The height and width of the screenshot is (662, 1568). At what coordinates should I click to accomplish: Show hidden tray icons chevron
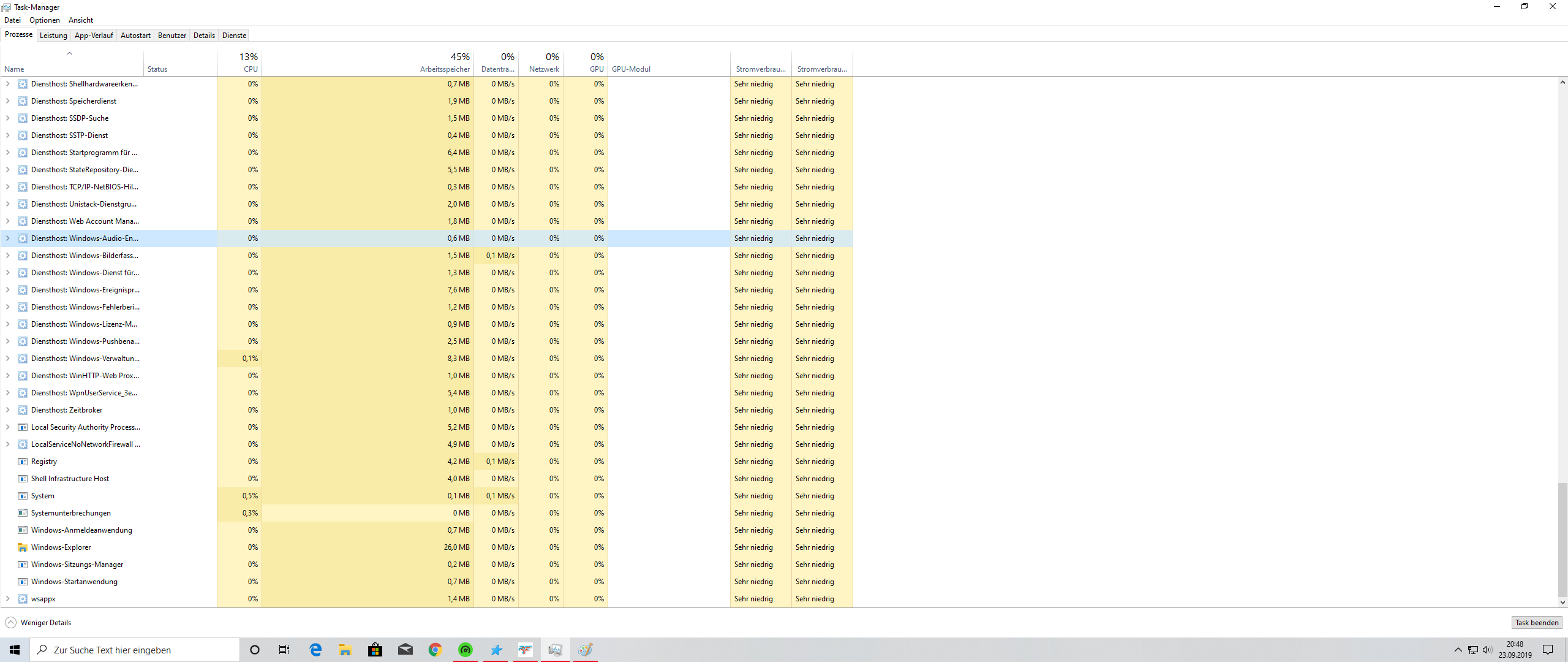[x=1458, y=650]
